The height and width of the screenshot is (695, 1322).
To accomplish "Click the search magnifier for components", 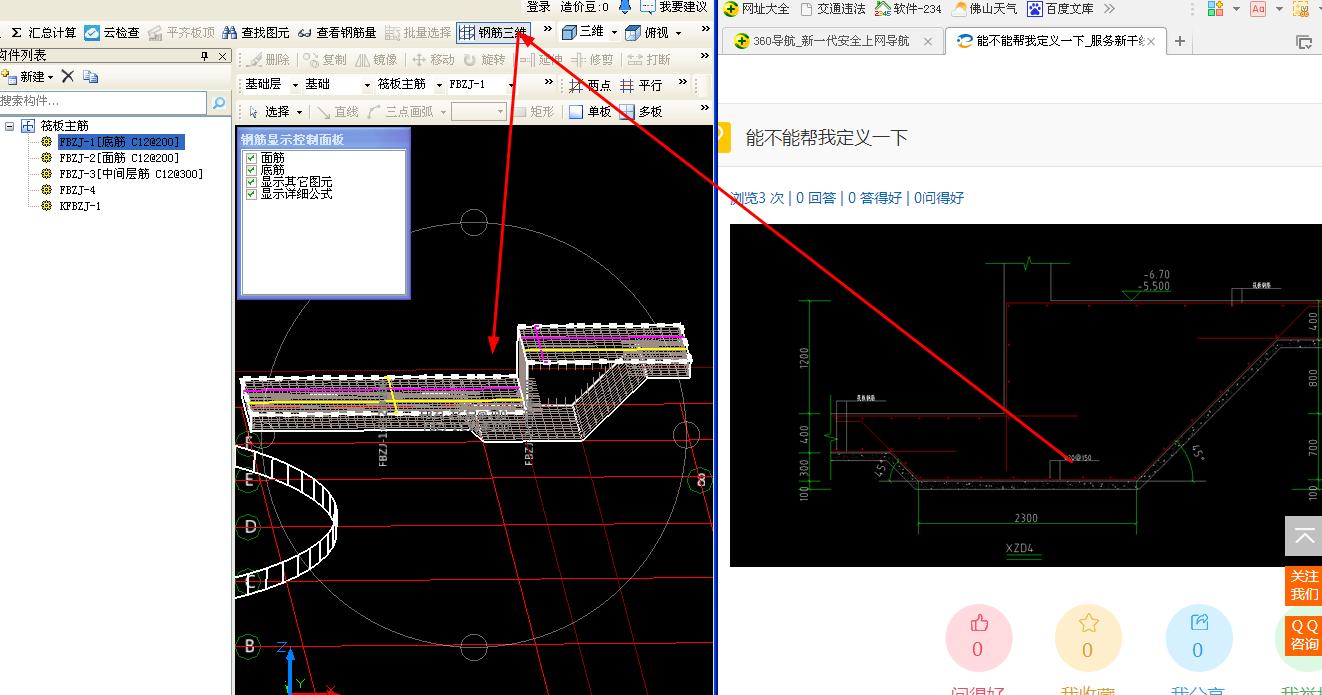I will [x=219, y=101].
